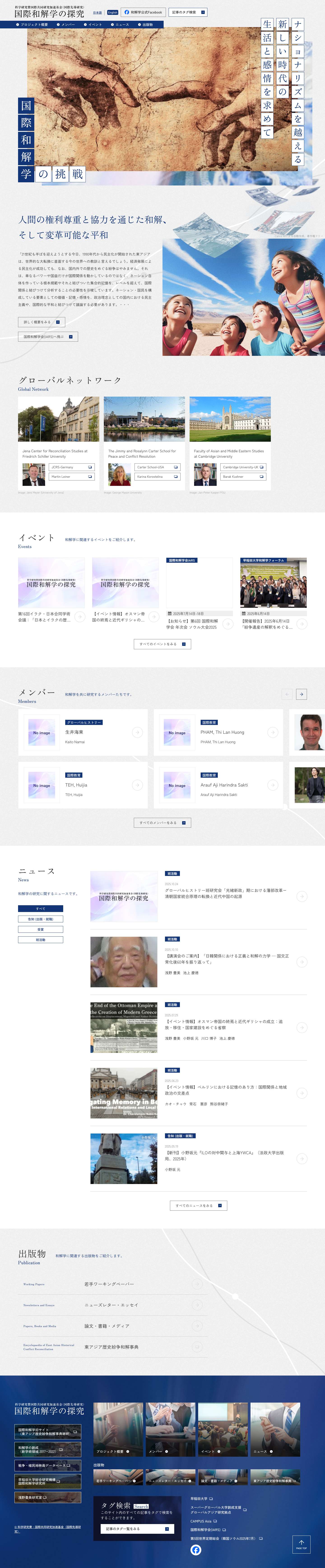Switch site language to English
The width and height of the screenshot is (325, 1568).
(113, 12)
